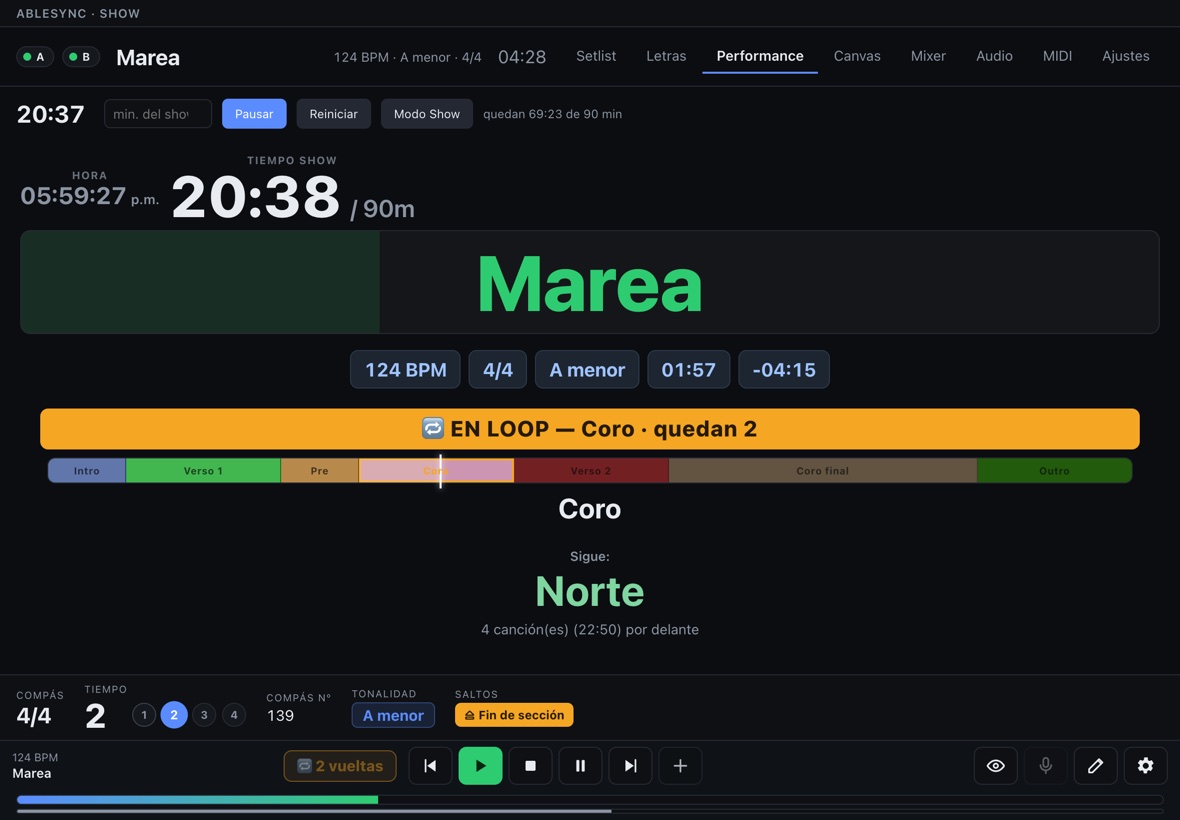1180x820 pixels.
Task: Click the Reiniciar button
Action: pos(333,114)
